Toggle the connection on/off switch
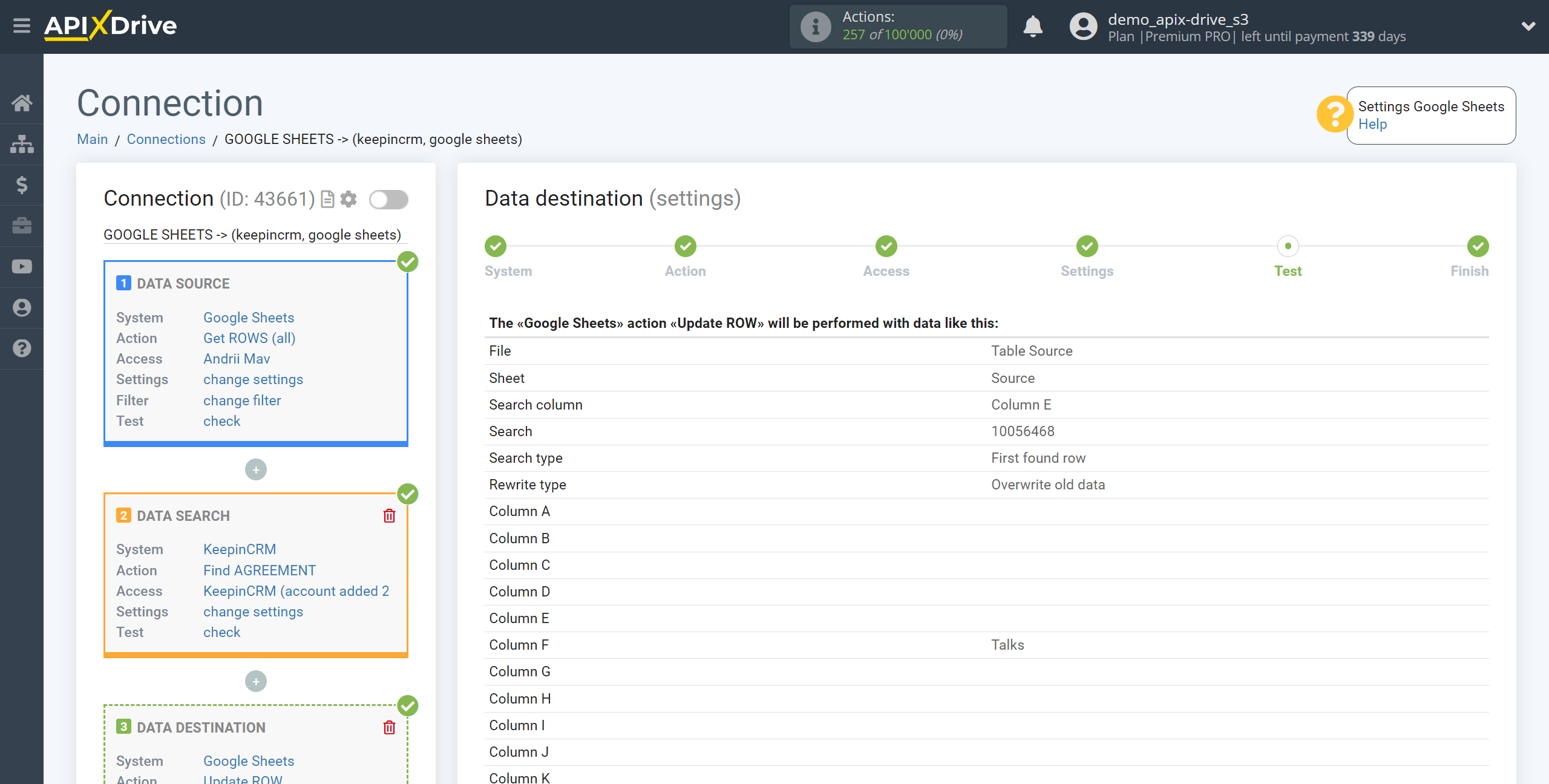Viewport: 1549px width, 784px height. (388, 200)
